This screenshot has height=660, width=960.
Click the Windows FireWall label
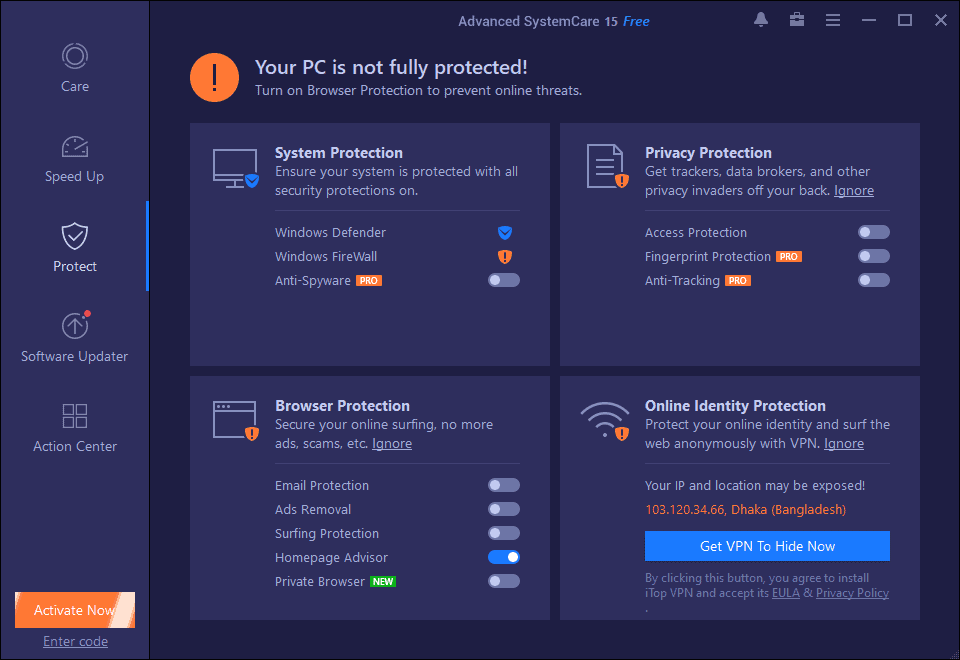tap(326, 257)
